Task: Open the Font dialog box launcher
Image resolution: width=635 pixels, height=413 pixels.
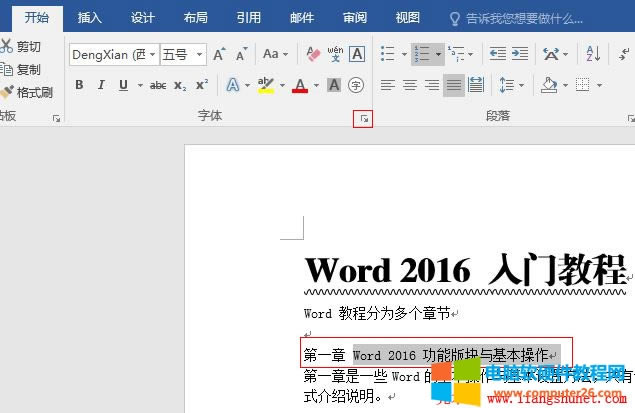Action: pyautogui.click(x=365, y=119)
